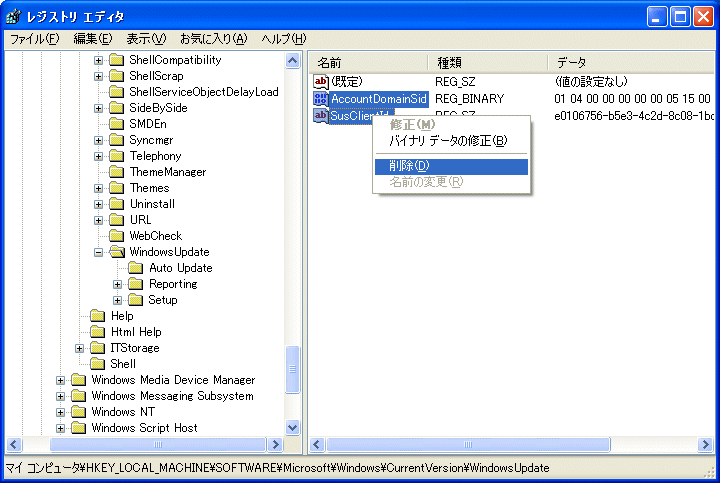
Task: Expand Windows Media Device Manager key
Action: coord(60,380)
